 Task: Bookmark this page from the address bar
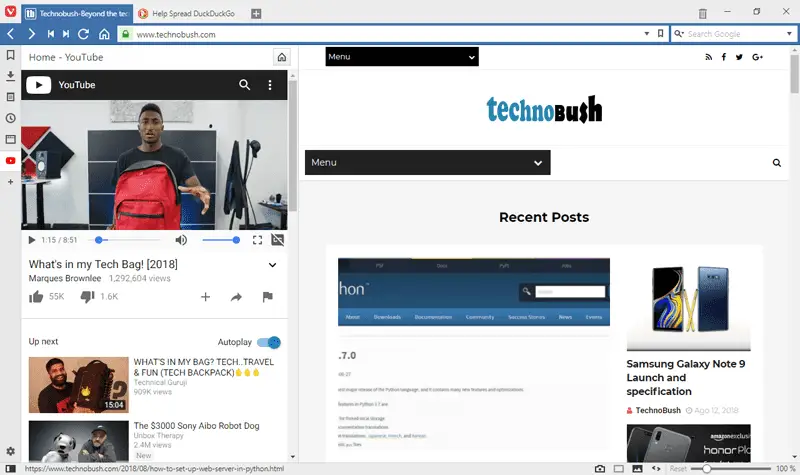pos(660,34)
